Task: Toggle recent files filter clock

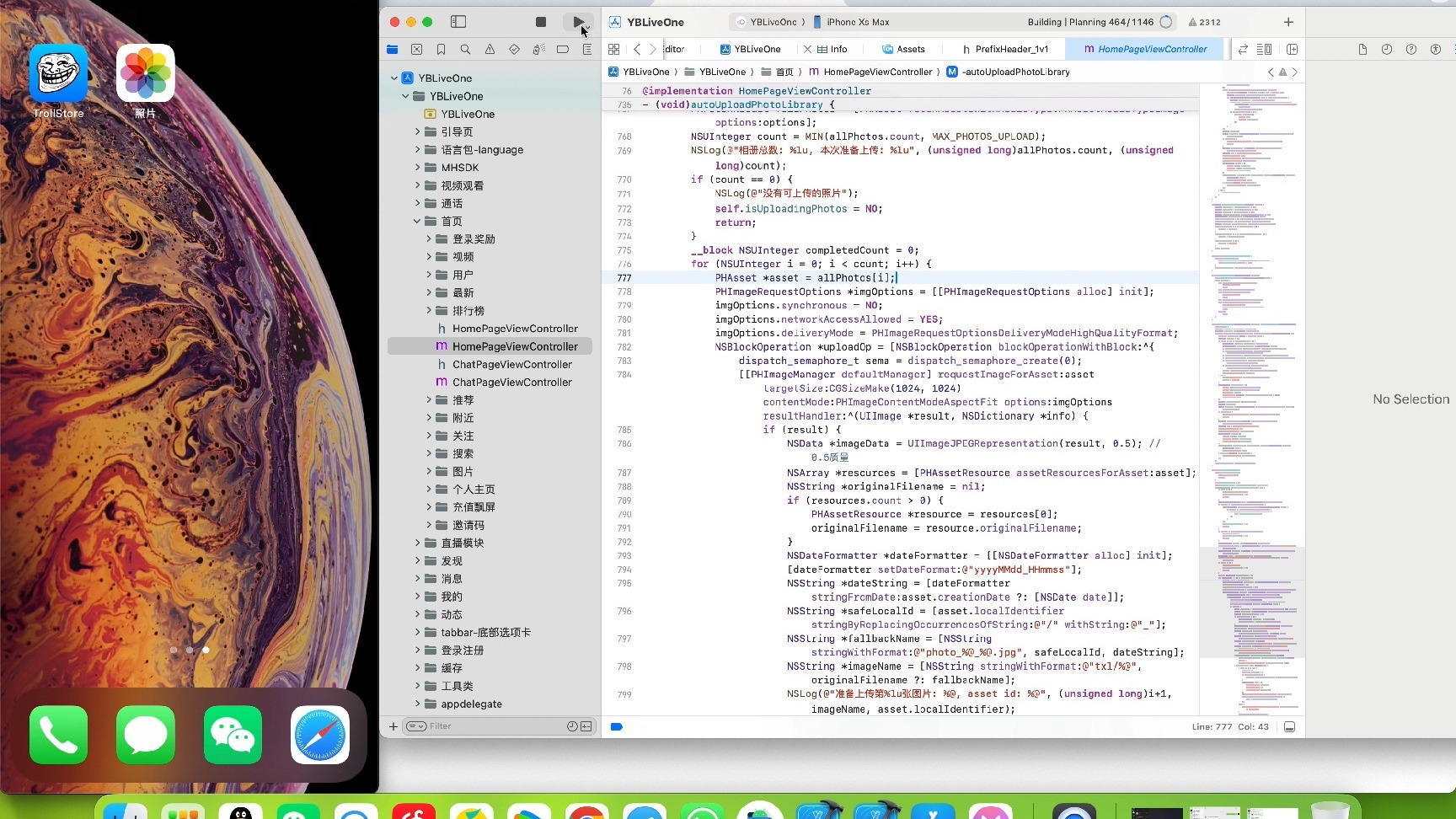Action: tap(572, 726)
